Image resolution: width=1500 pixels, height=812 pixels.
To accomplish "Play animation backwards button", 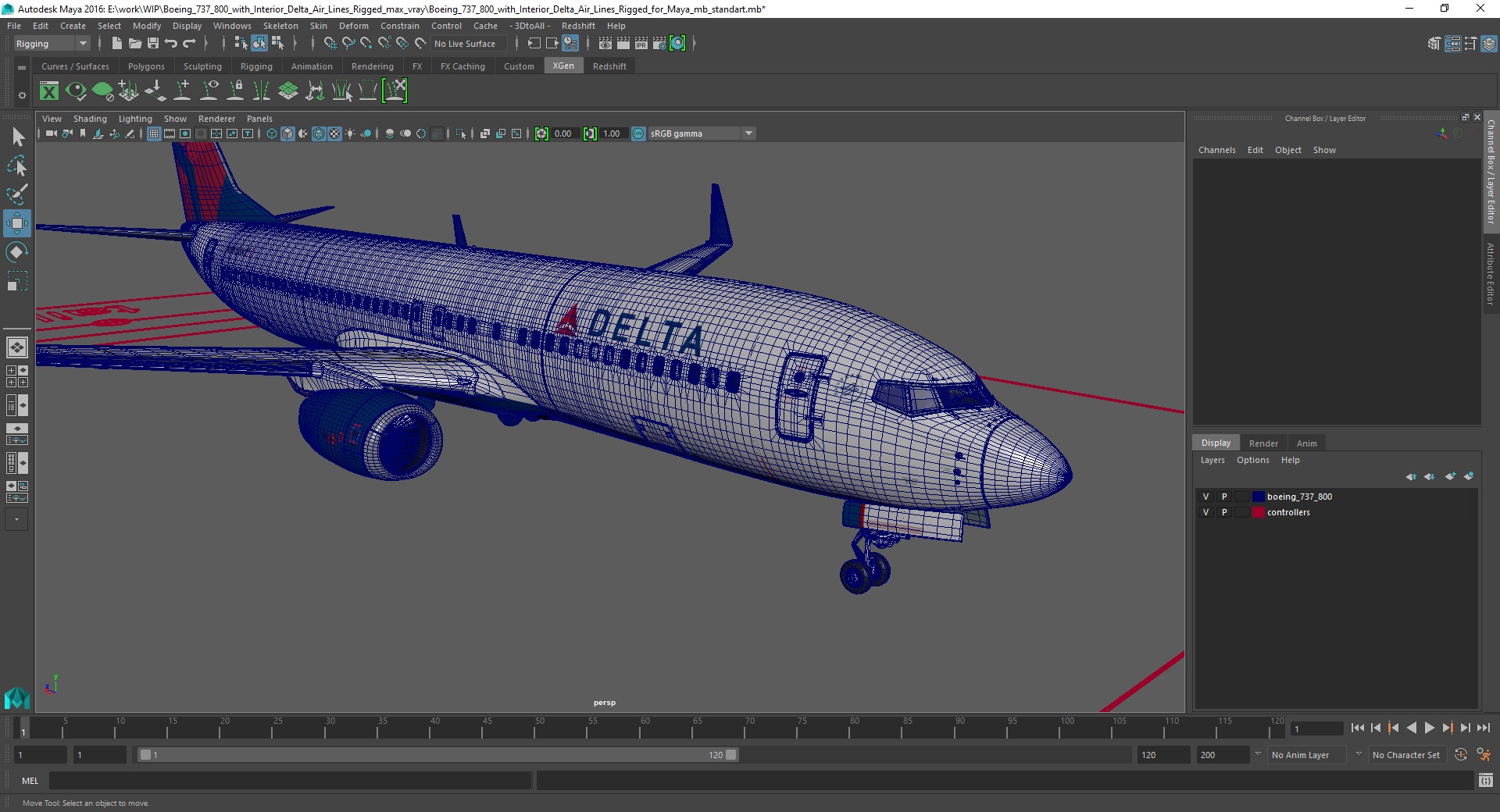I will (1411, 728).
